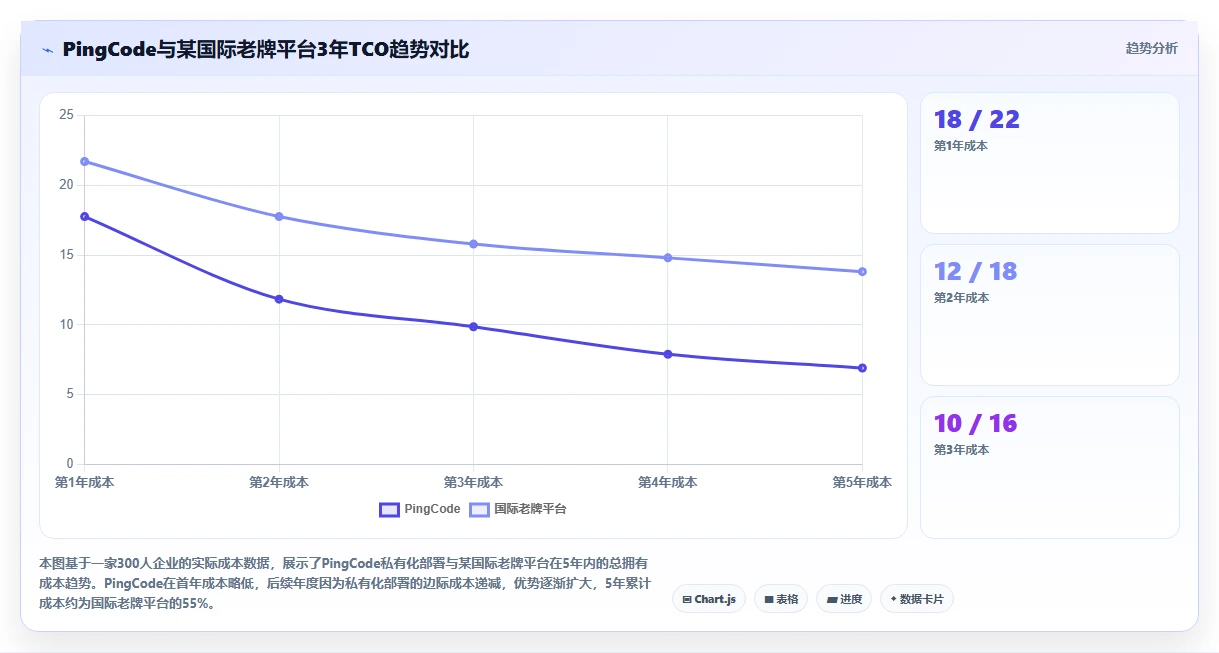
Task: Toggle the PingCode legend color box
Action: tap(389, 509)
